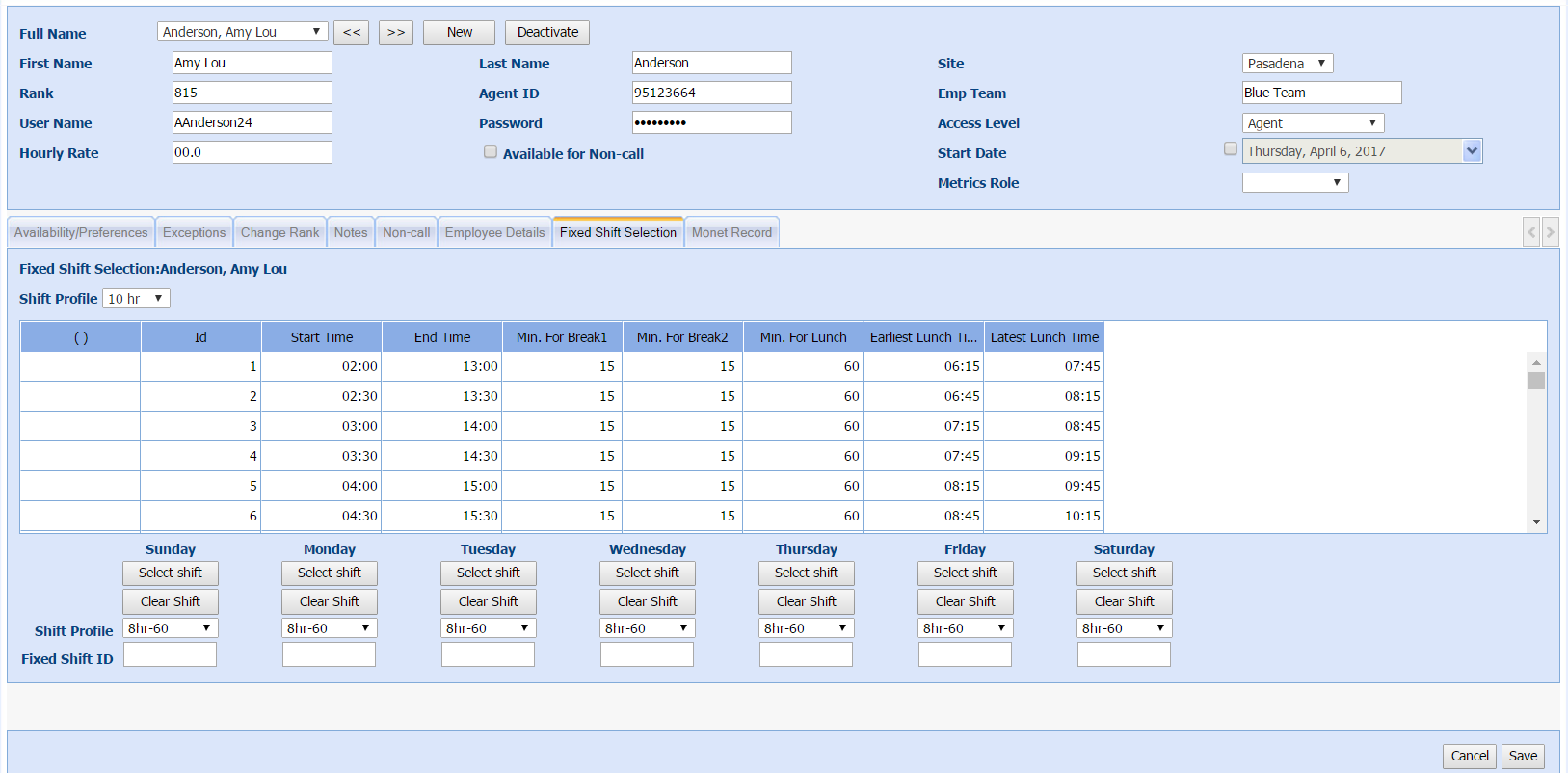Enable the Available for Non-call checkbox
The image size is (1568, 773).
pos(491,152)
